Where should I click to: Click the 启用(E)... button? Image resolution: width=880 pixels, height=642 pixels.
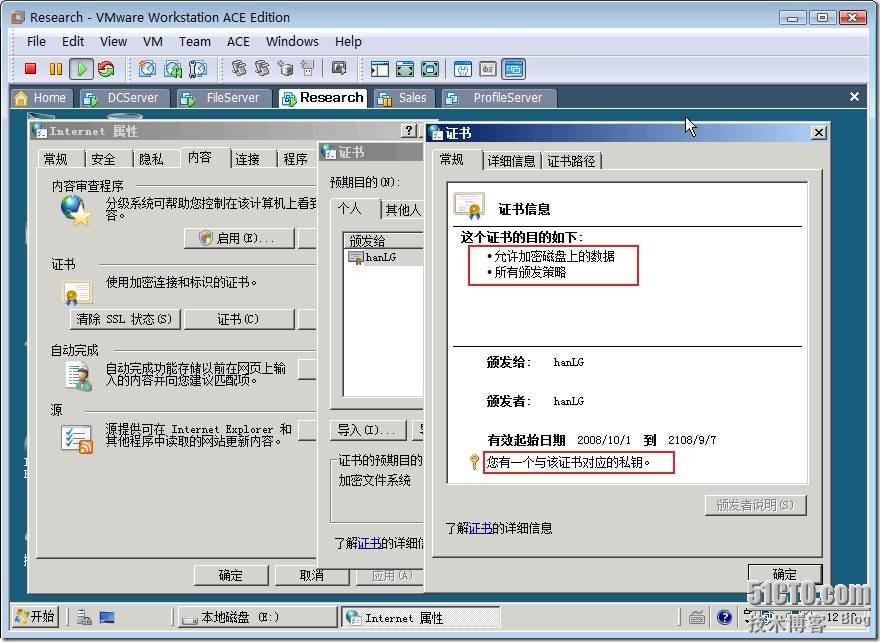pyautogui.click(x=239, y=238)
